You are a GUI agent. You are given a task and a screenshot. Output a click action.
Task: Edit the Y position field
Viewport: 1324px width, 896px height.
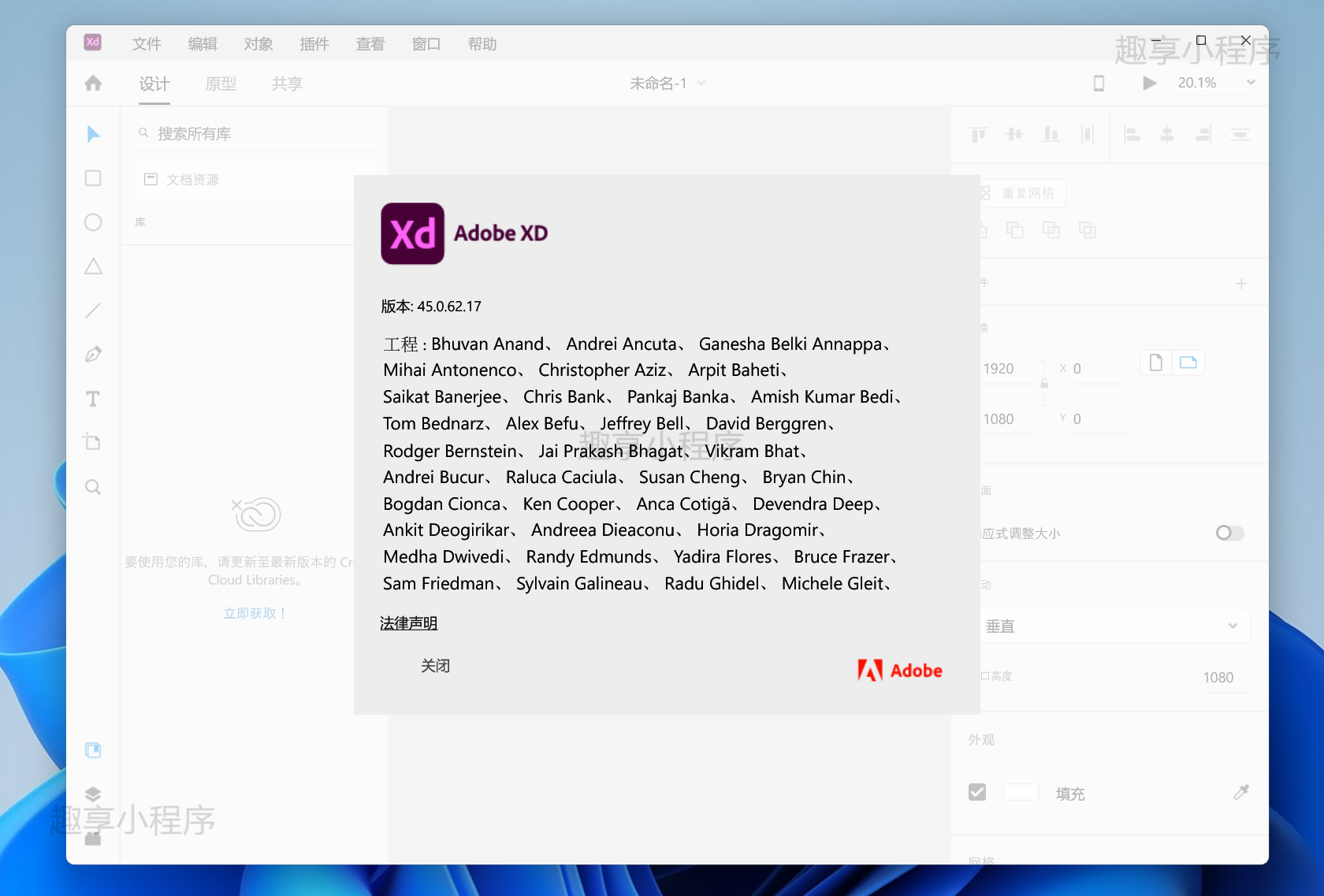(1099, 419)
